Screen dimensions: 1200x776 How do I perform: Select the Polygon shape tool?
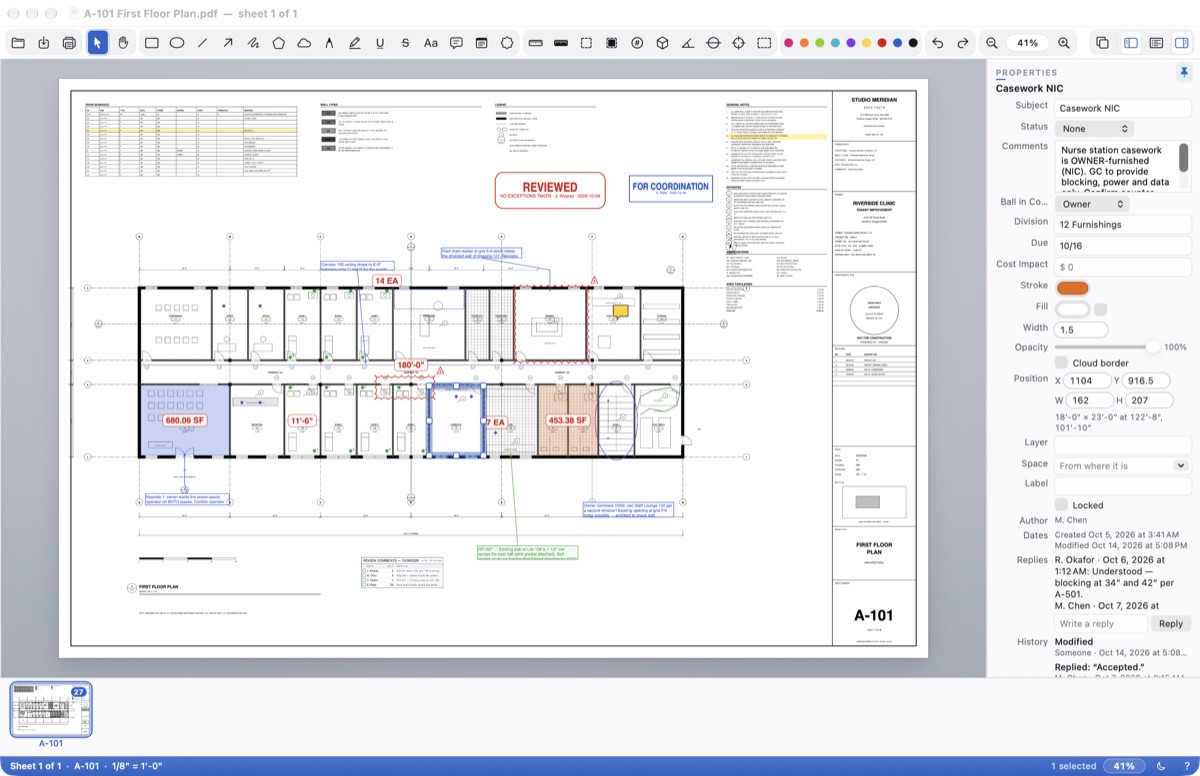pos(279,43)
